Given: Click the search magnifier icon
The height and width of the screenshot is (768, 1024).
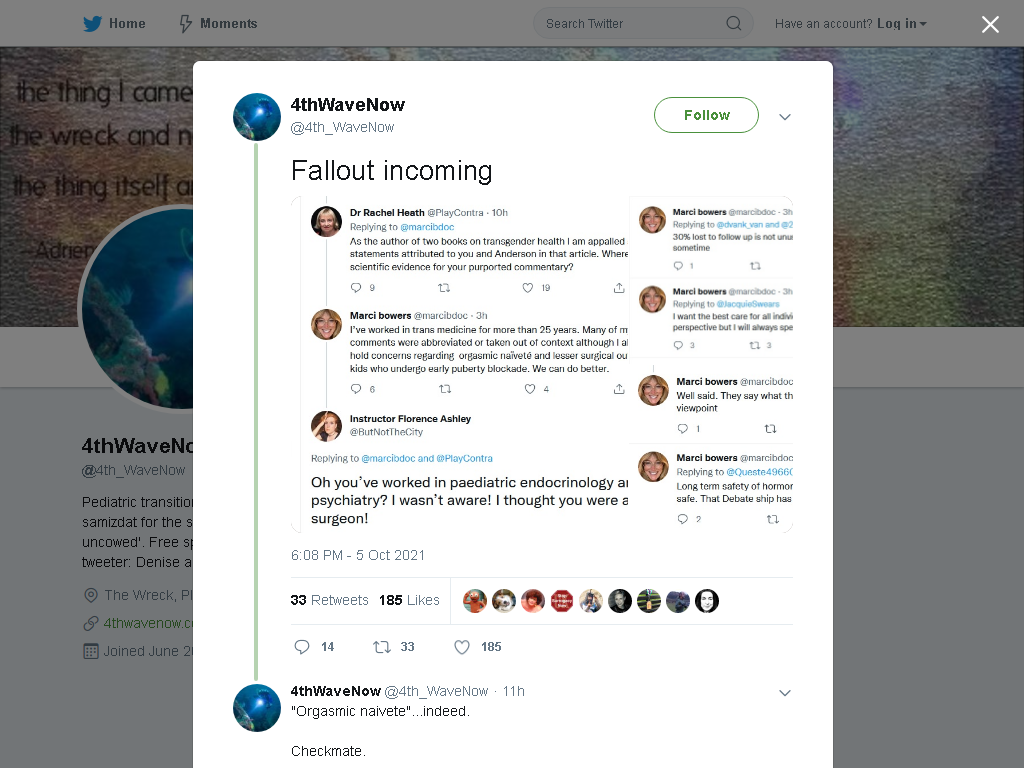Looking at the screenshot, I should pos(733,24).
